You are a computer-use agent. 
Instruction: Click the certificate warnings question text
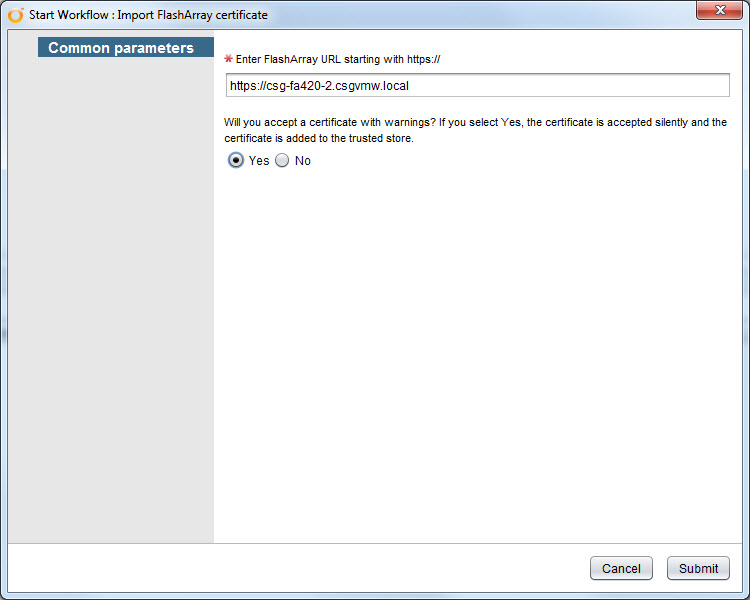[475, 130]
